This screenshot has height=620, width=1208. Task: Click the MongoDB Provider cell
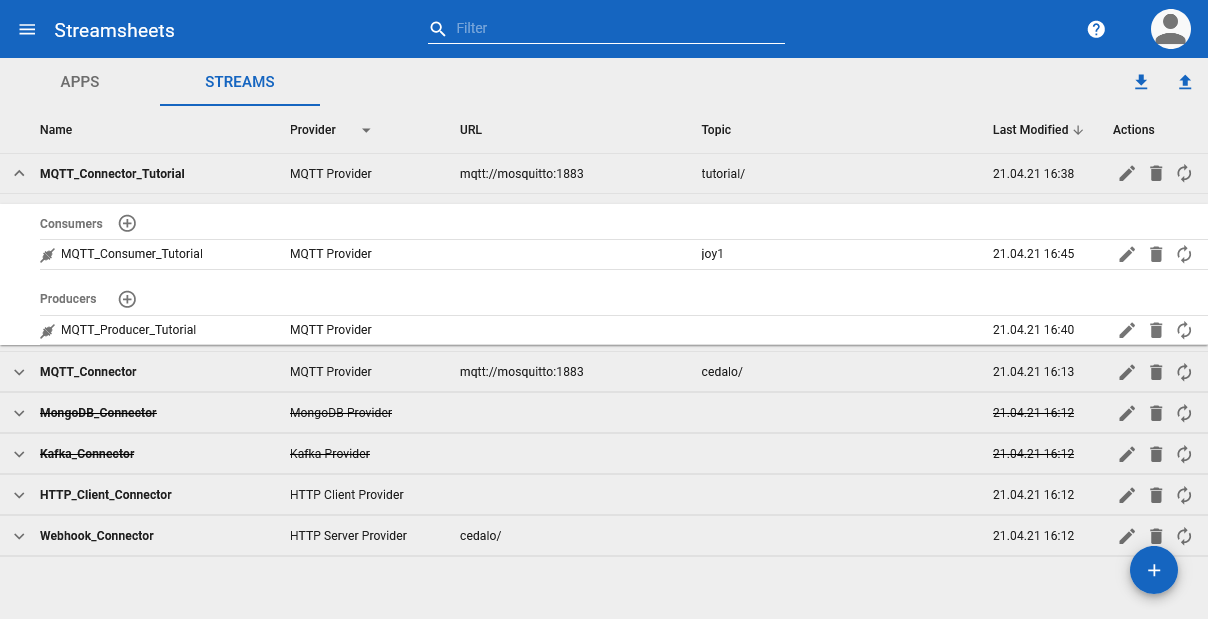[341, 413]
